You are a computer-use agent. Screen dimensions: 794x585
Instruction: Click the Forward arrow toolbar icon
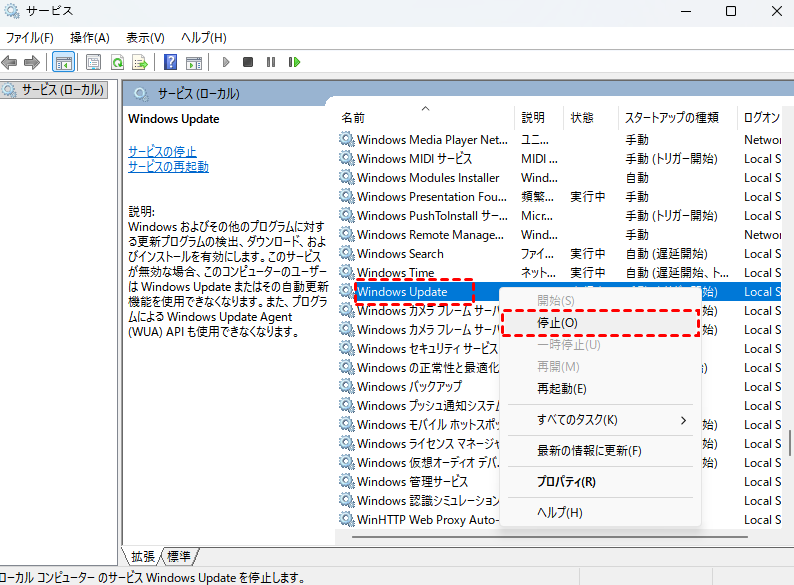(x=32, y=62)
